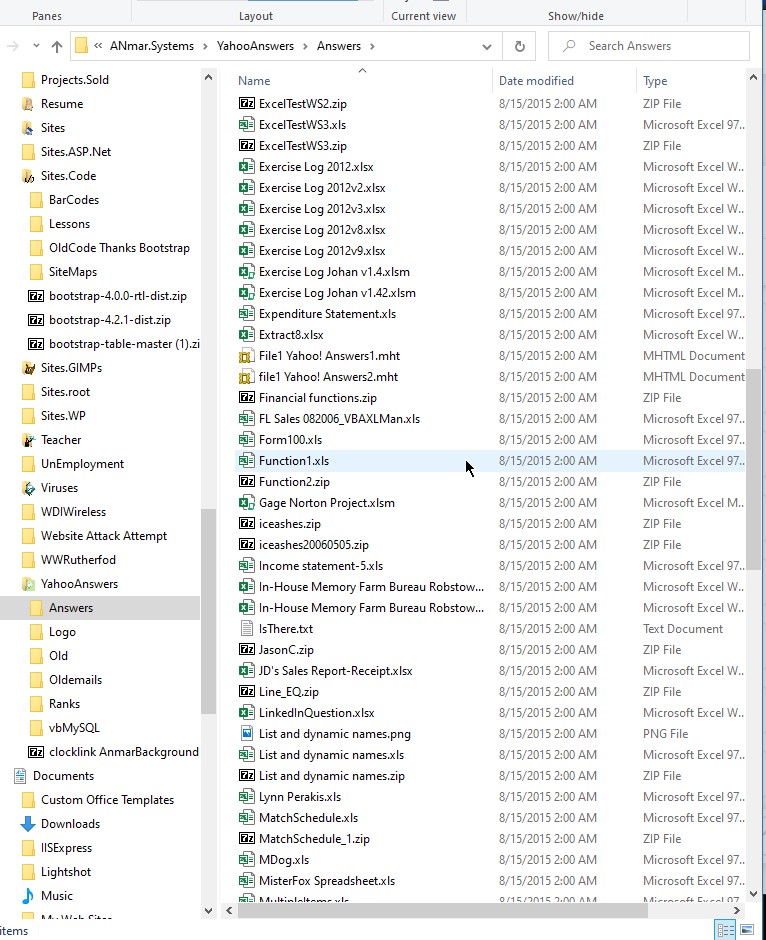
Task: Click the PNG icon for List and dynamic names.png
Action: pyautogui.click(x=246, y=734)
